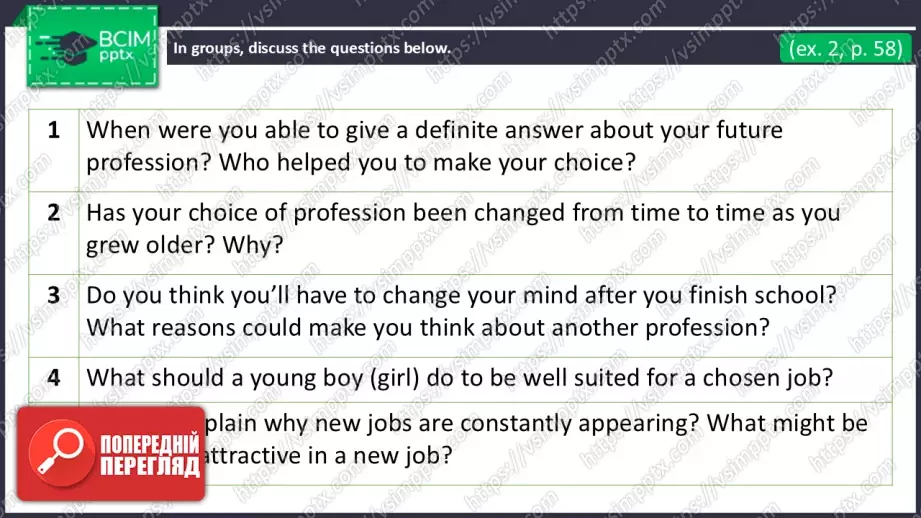Screen dimensions: 921x518
Task: Select the line 'What reasons could make you think about another profession?'
Action: (427, 327)
